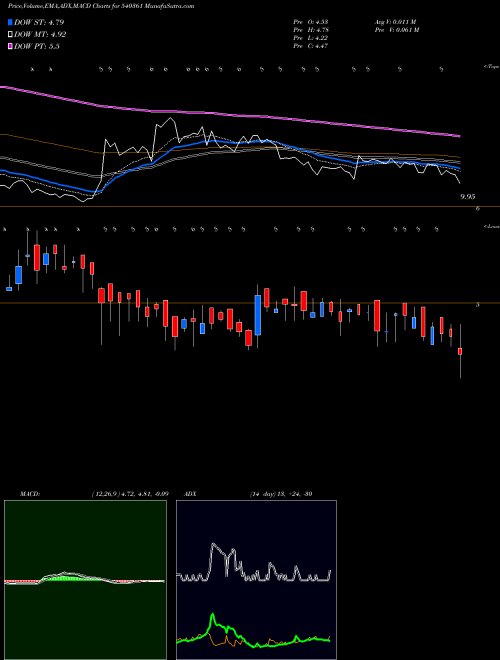Click the 'Pre C: 4.47' close value
This screenshot has width=500, height=660.
click(311, 46)
